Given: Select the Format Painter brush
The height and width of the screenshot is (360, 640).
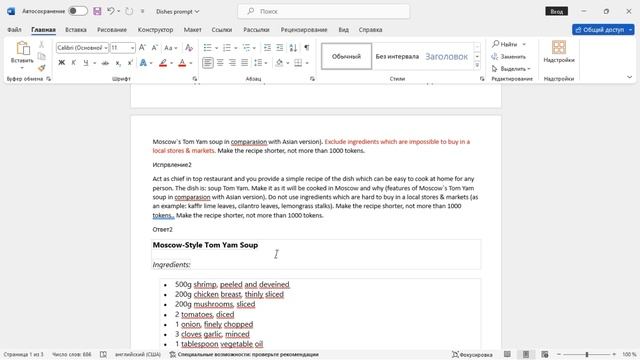Looking at the screenshot, I should pos(41,68).
